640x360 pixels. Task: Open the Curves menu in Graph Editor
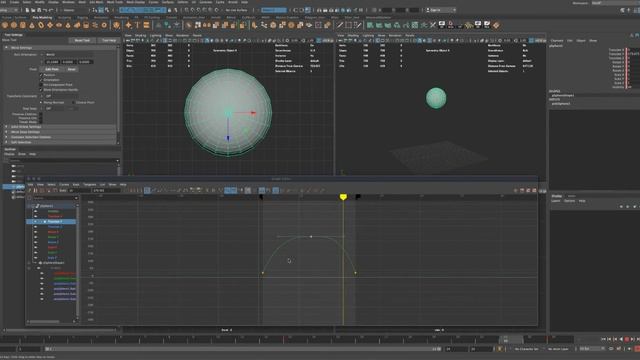pyautogui.click(x=64, y=185)
